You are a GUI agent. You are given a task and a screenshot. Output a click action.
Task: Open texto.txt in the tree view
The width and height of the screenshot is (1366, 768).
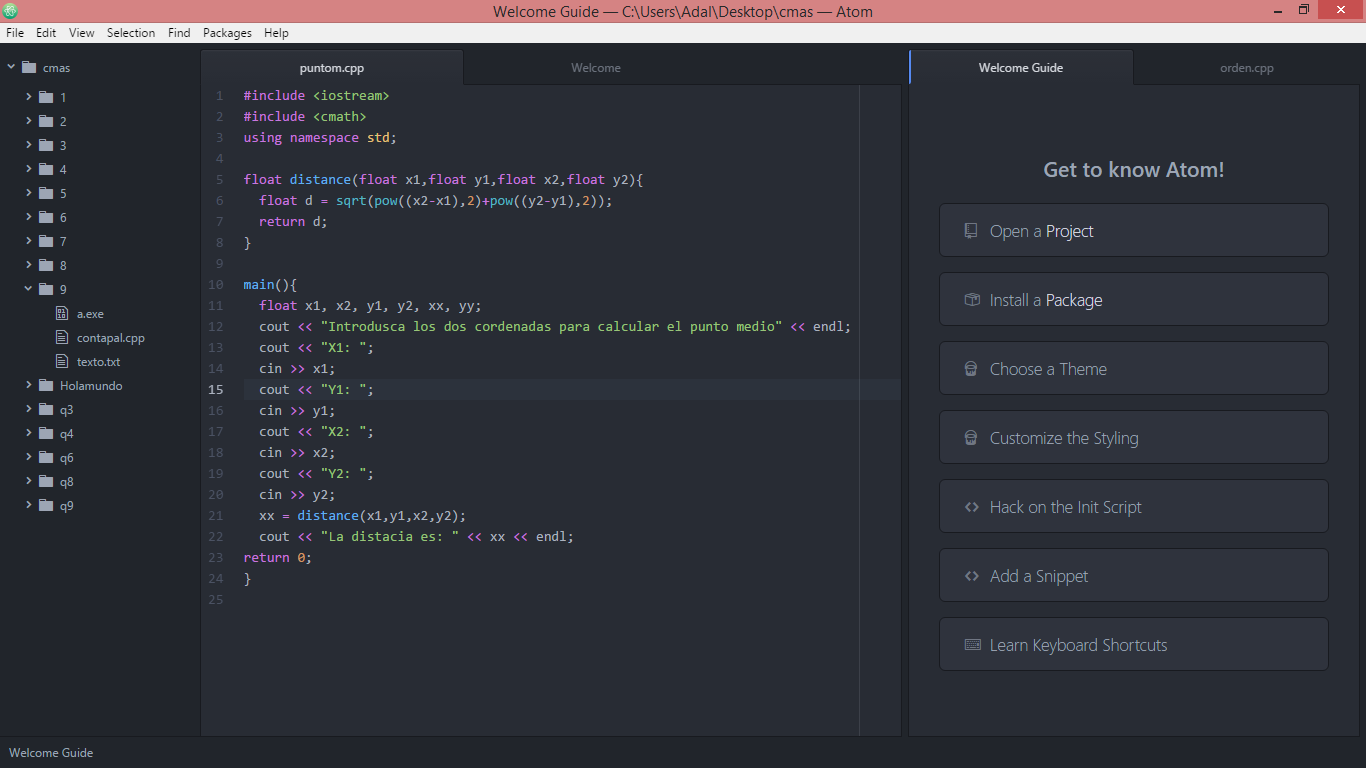[100, 361]
